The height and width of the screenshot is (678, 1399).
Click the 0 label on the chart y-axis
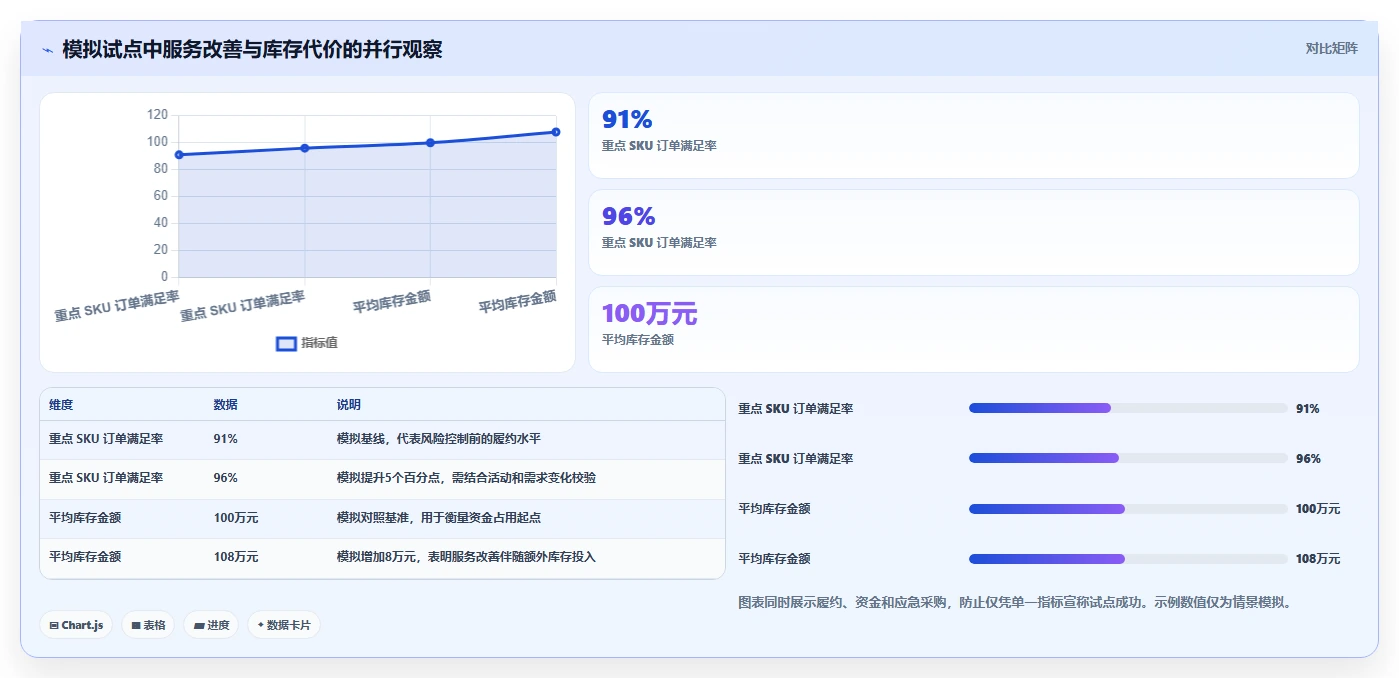(165, 277)
